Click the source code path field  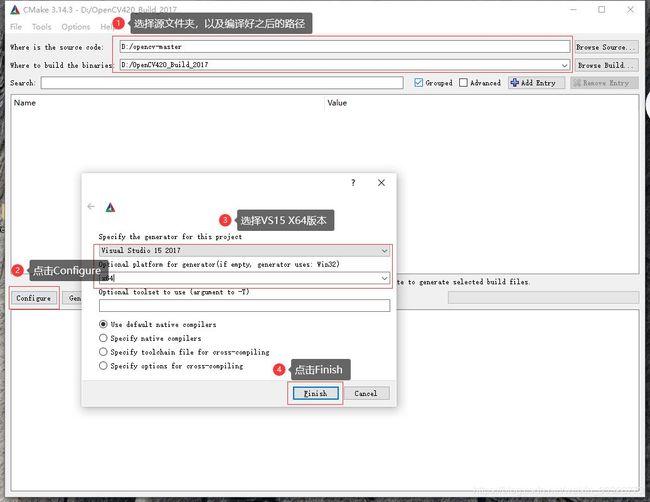pos(345,47)
